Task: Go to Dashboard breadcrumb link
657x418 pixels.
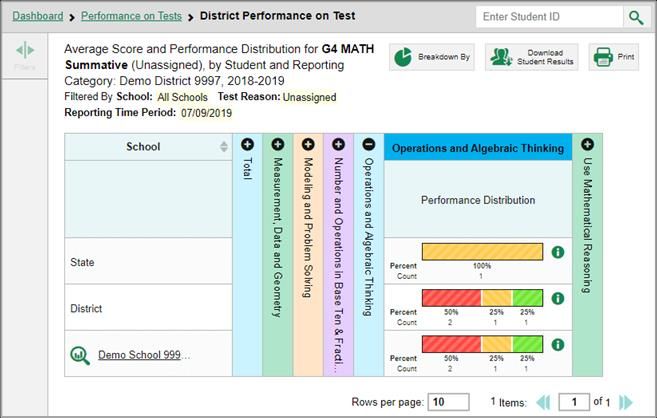Action: [38, 16]
